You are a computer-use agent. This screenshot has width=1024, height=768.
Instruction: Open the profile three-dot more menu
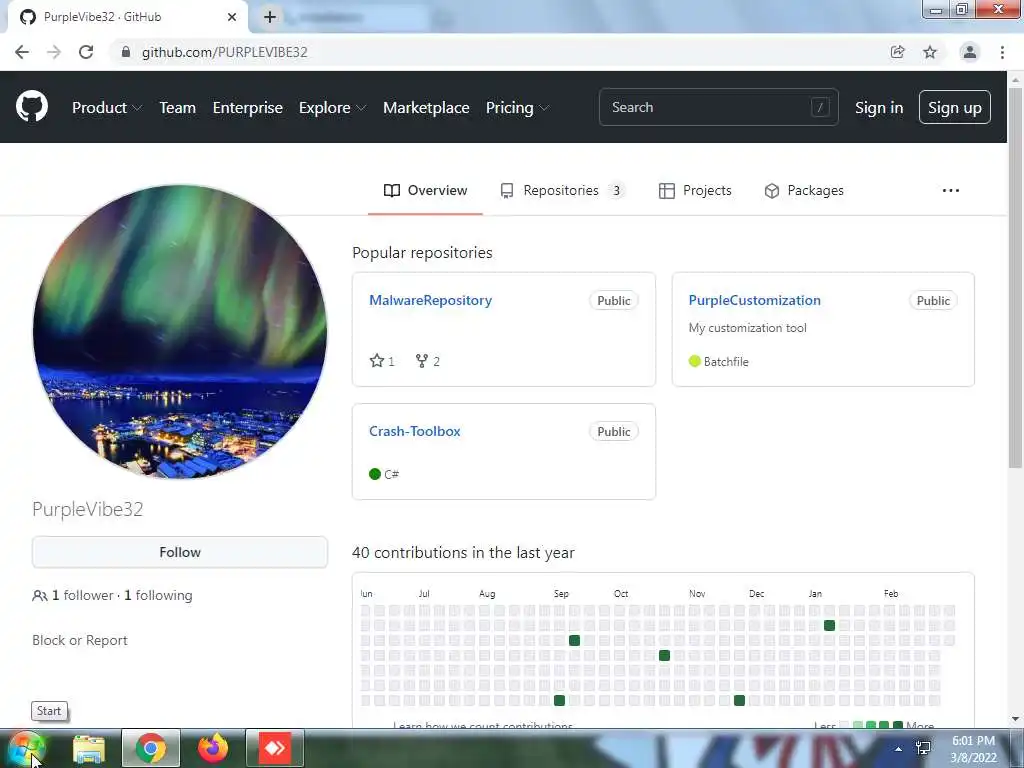tap(951, 191)
